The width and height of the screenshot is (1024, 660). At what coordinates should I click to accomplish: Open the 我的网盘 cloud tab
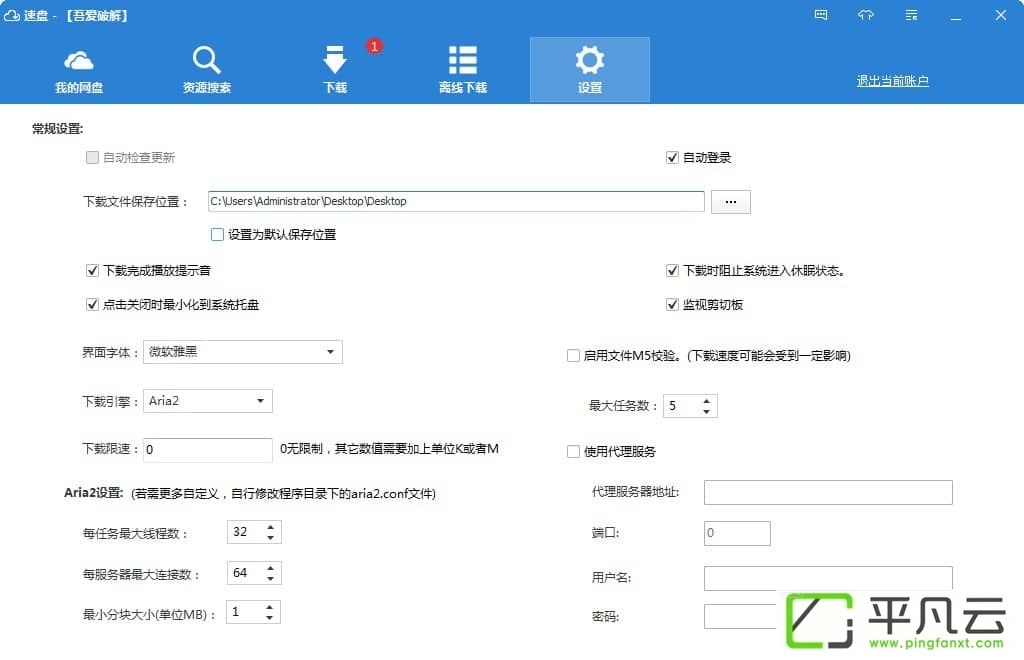click(x=79, y=71)
